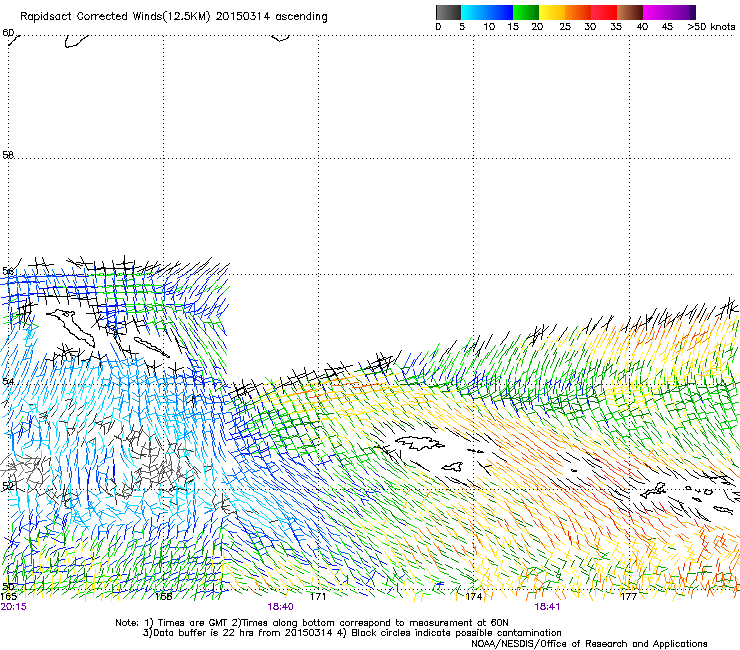Click the latitude label 54
Image resolution: width=740 pixels, height=650 pixels.
tap(8, 381)
